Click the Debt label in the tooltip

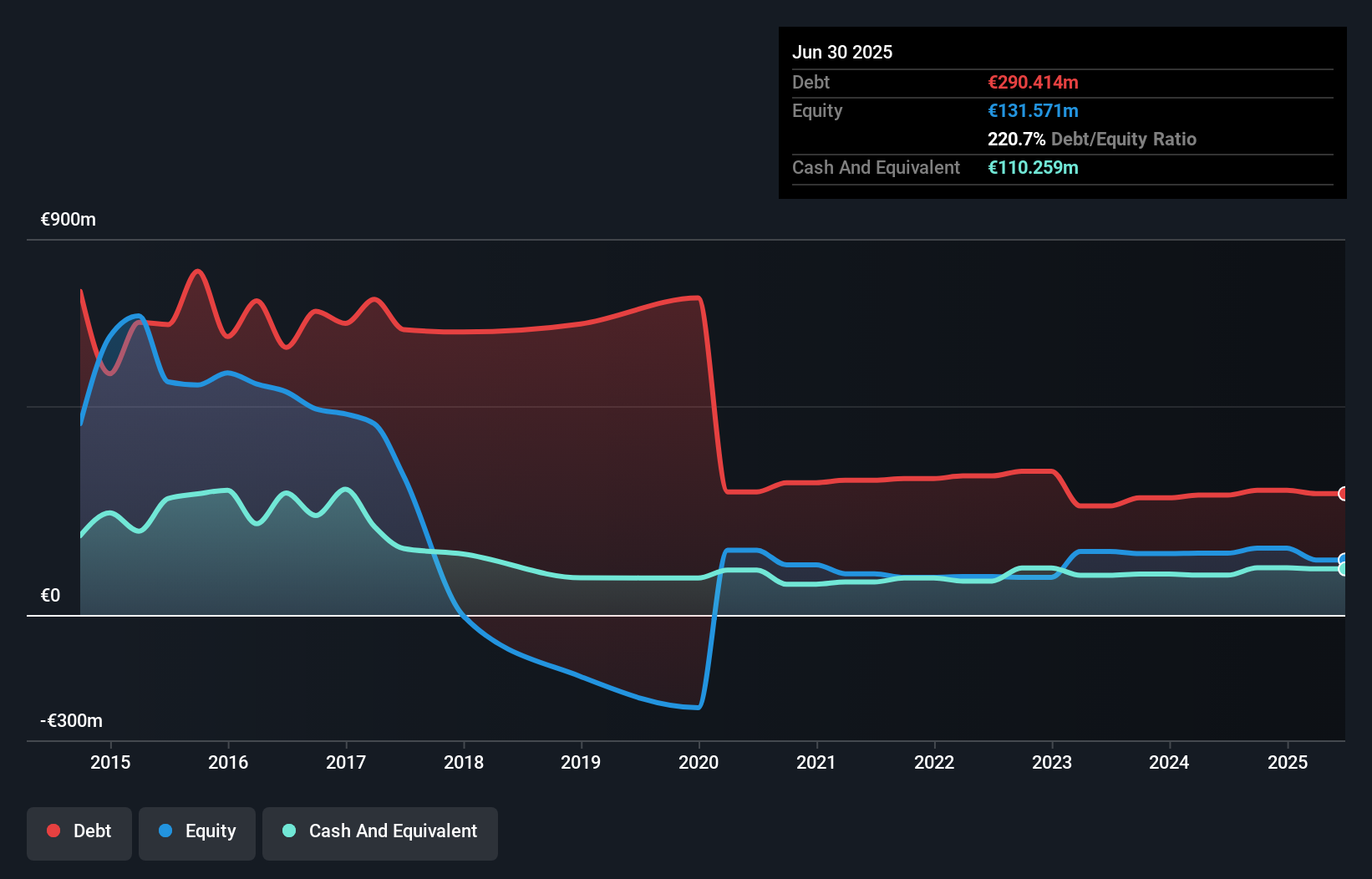pyautogui.click(x=810, y=82)
